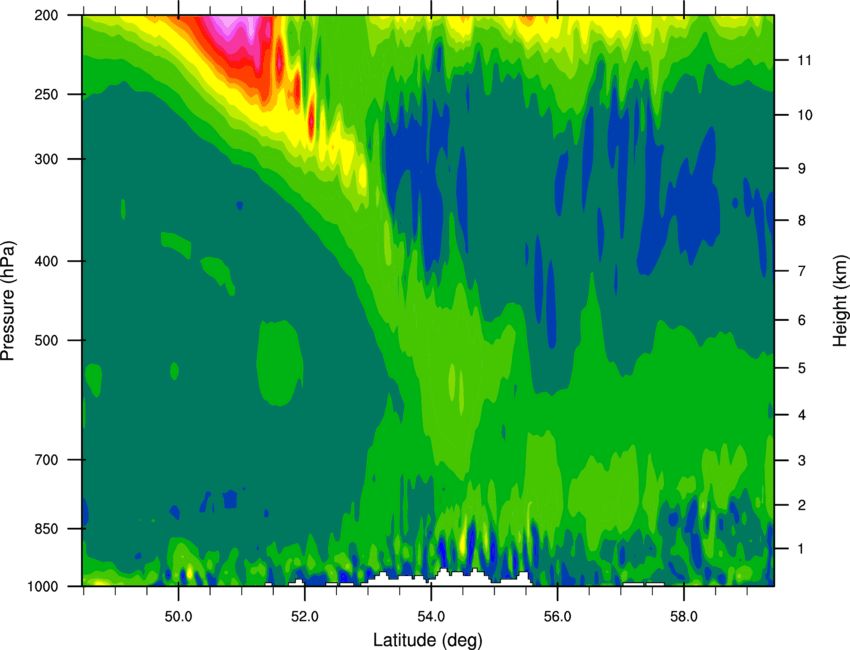Click the 4 km height label
Screen dimensions: 850x650
pyautogui.click(x=801, y=415)
